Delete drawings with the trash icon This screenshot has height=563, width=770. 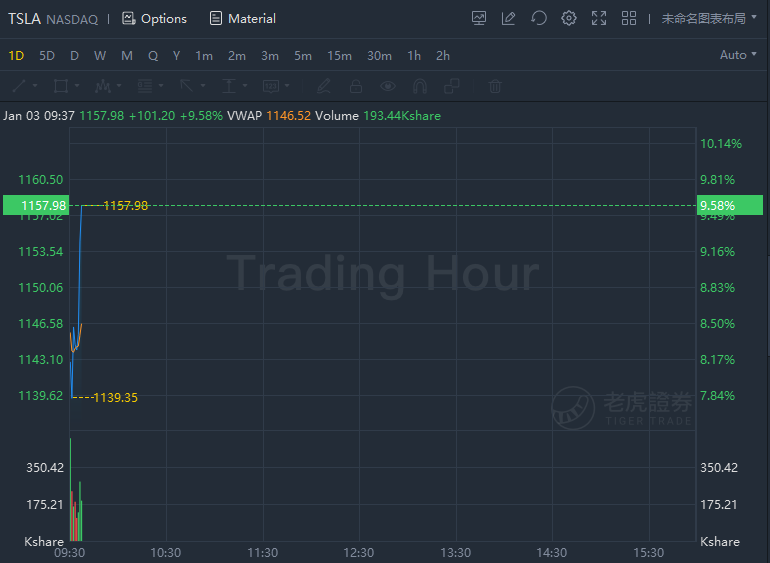tap(495, 86)
